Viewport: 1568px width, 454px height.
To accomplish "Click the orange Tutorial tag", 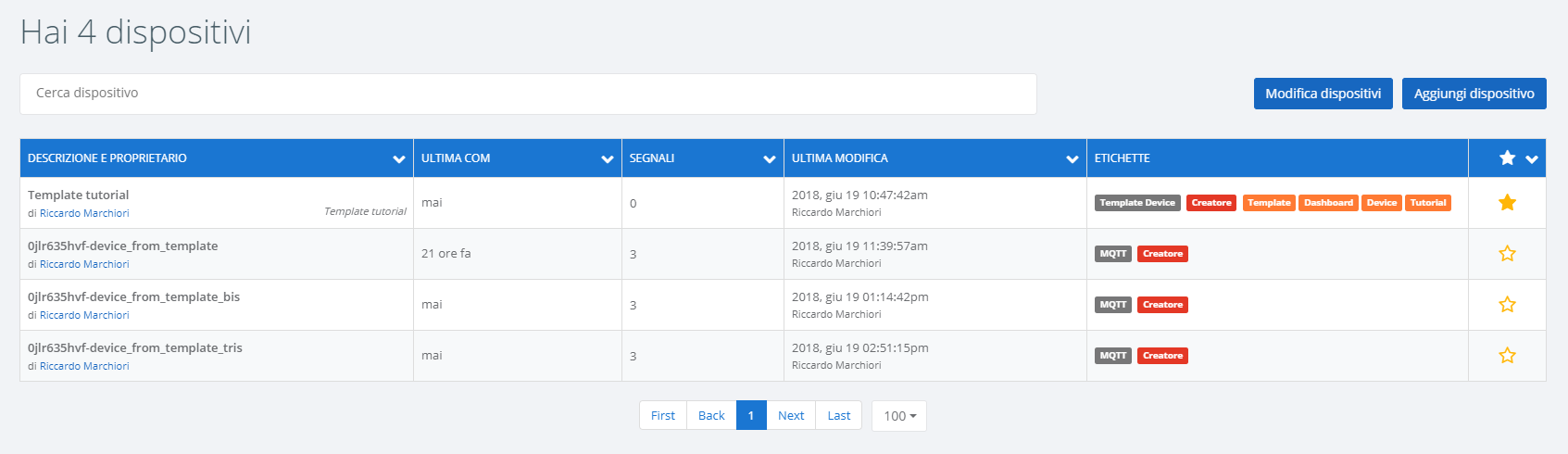I will click(1428, 203).
